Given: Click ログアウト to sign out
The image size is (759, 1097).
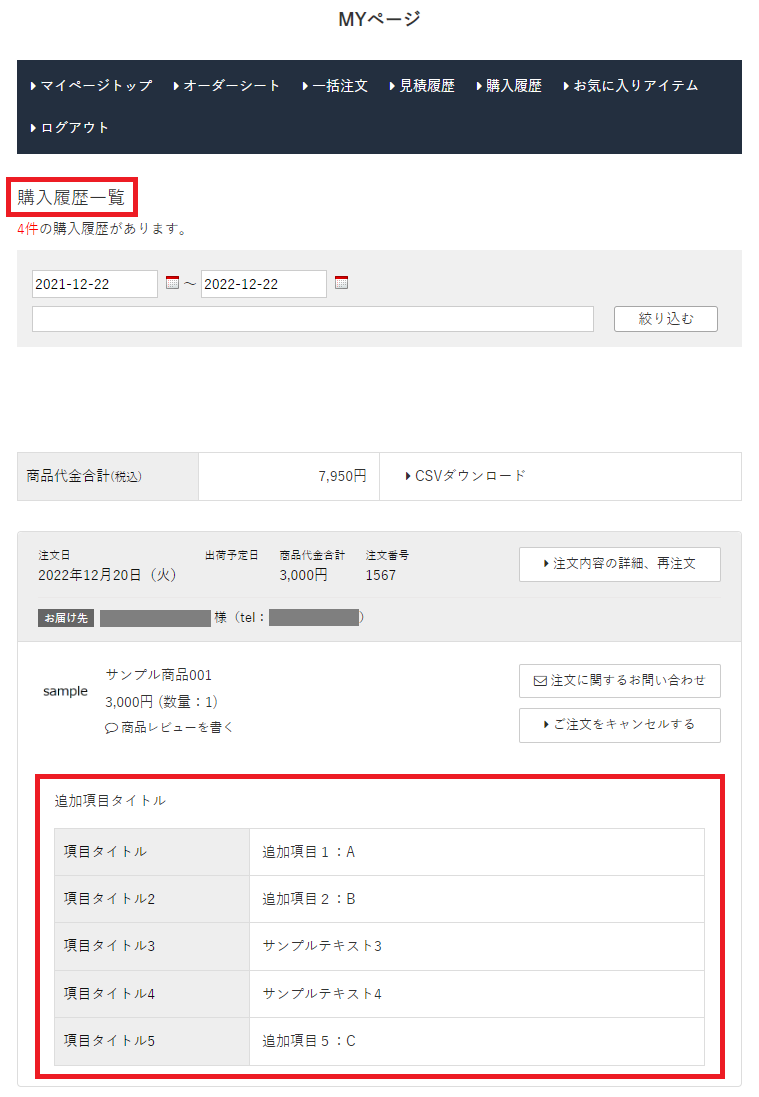Looking at the screenshot, I should pyautogui.click(x=70, y=128).
